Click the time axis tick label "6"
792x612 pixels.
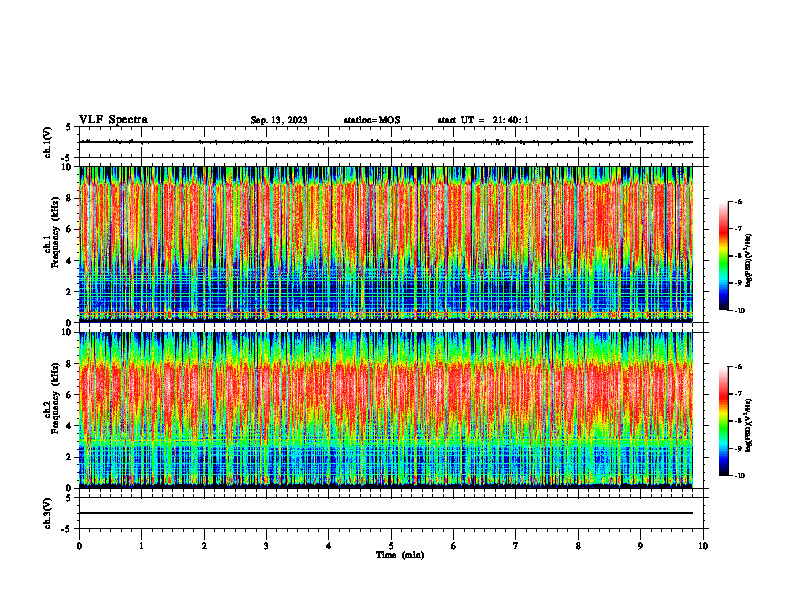454,546
